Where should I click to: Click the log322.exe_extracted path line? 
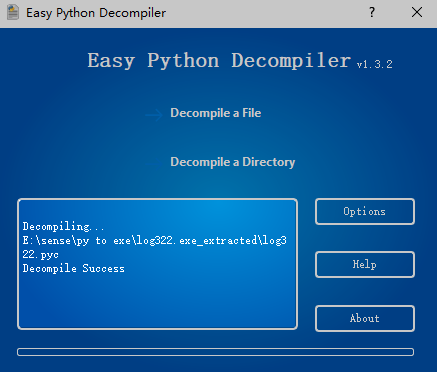coord(155,241)
